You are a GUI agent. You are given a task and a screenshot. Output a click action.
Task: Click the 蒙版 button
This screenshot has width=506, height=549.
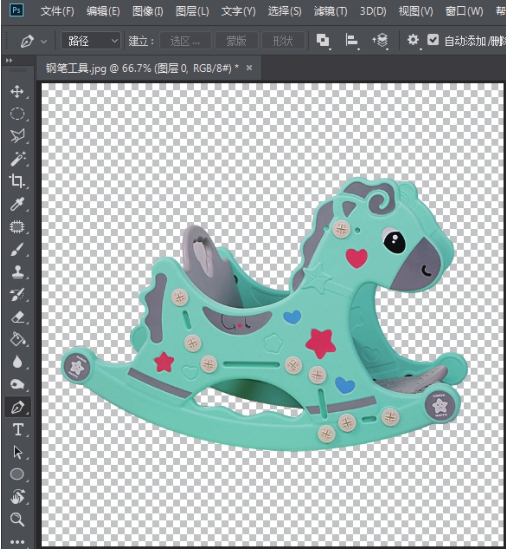(x=236, y=41)
